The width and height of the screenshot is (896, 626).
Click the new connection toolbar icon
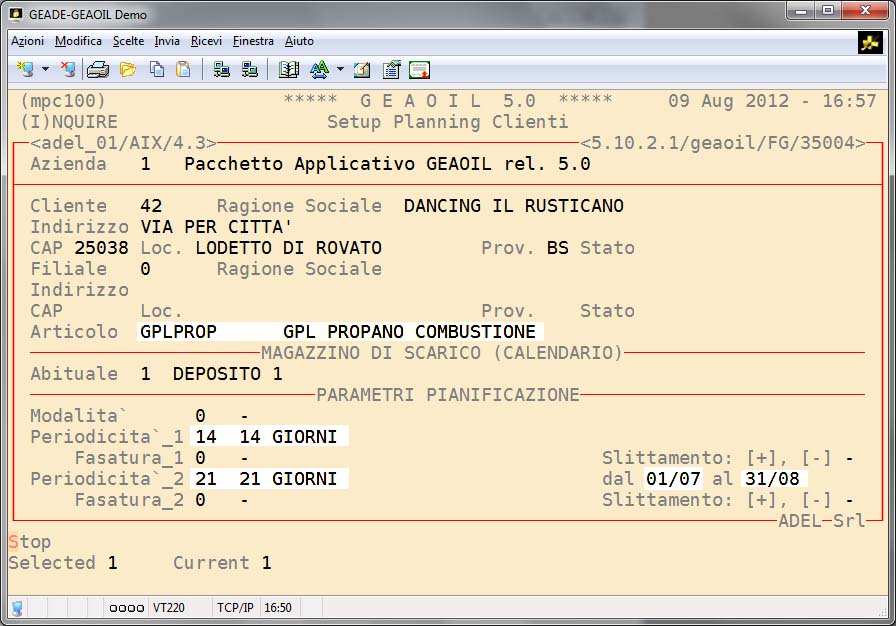[26, 69]
